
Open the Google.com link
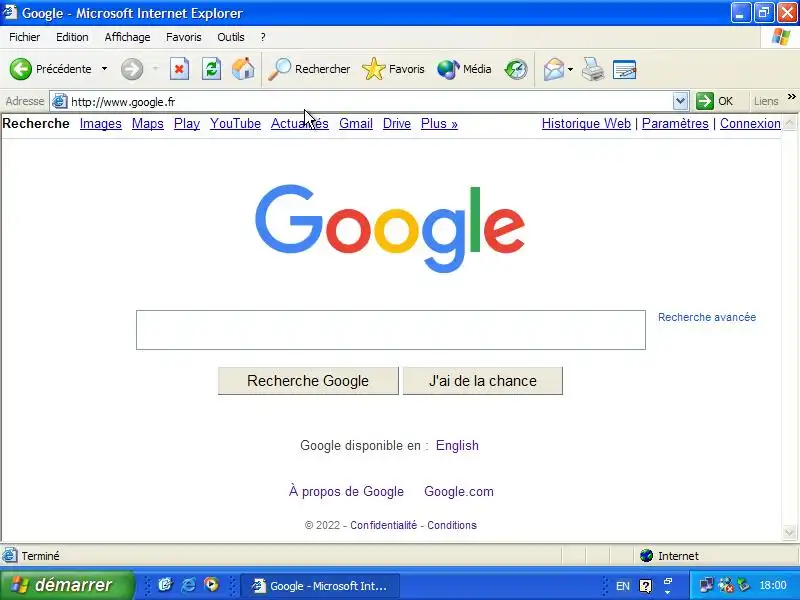pyautogui.click(x=459, y=491)
